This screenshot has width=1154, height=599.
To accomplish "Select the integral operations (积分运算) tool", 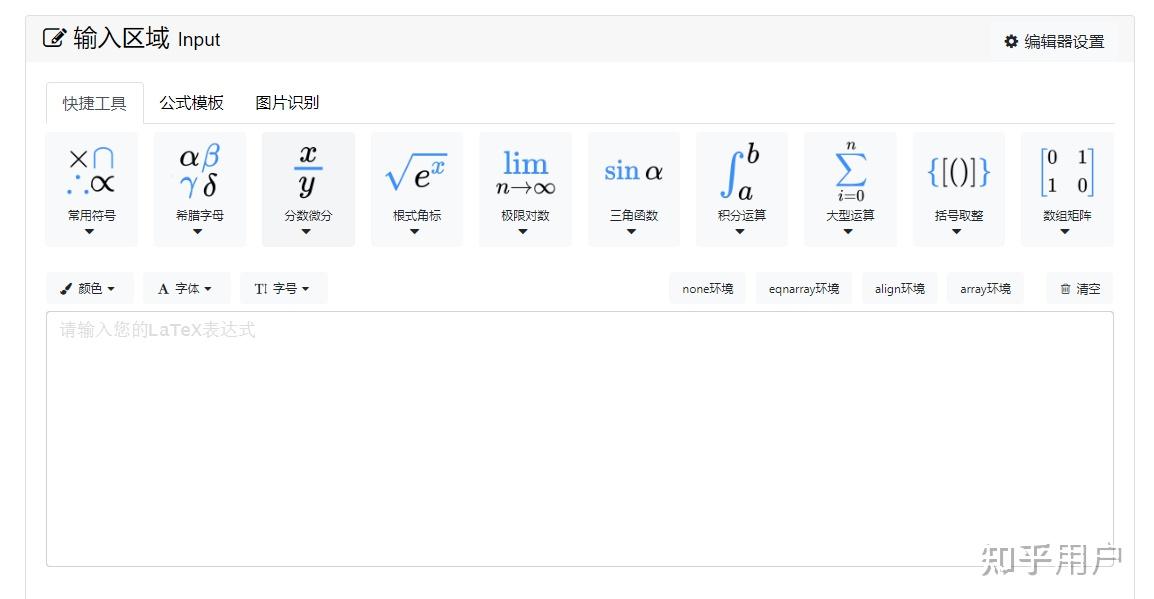I will pyautogui.click(x=741, y=188).
